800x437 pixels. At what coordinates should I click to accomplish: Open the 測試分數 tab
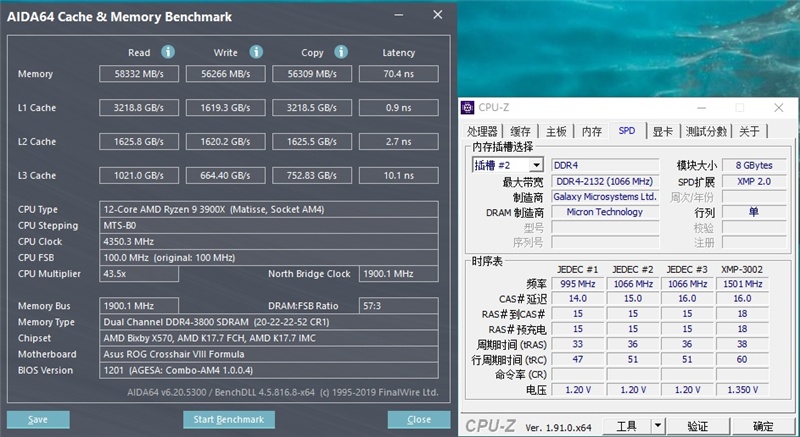click(706, 132)
